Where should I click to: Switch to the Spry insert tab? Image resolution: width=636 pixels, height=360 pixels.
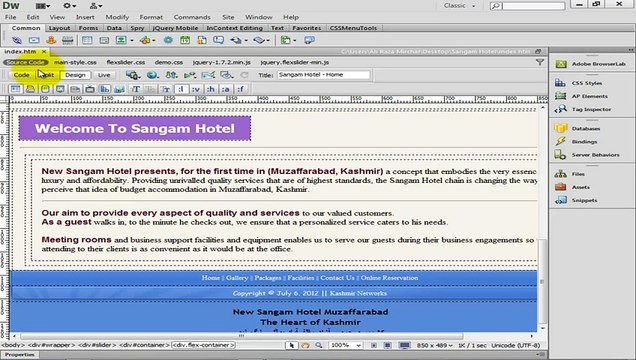pos(137,28)
